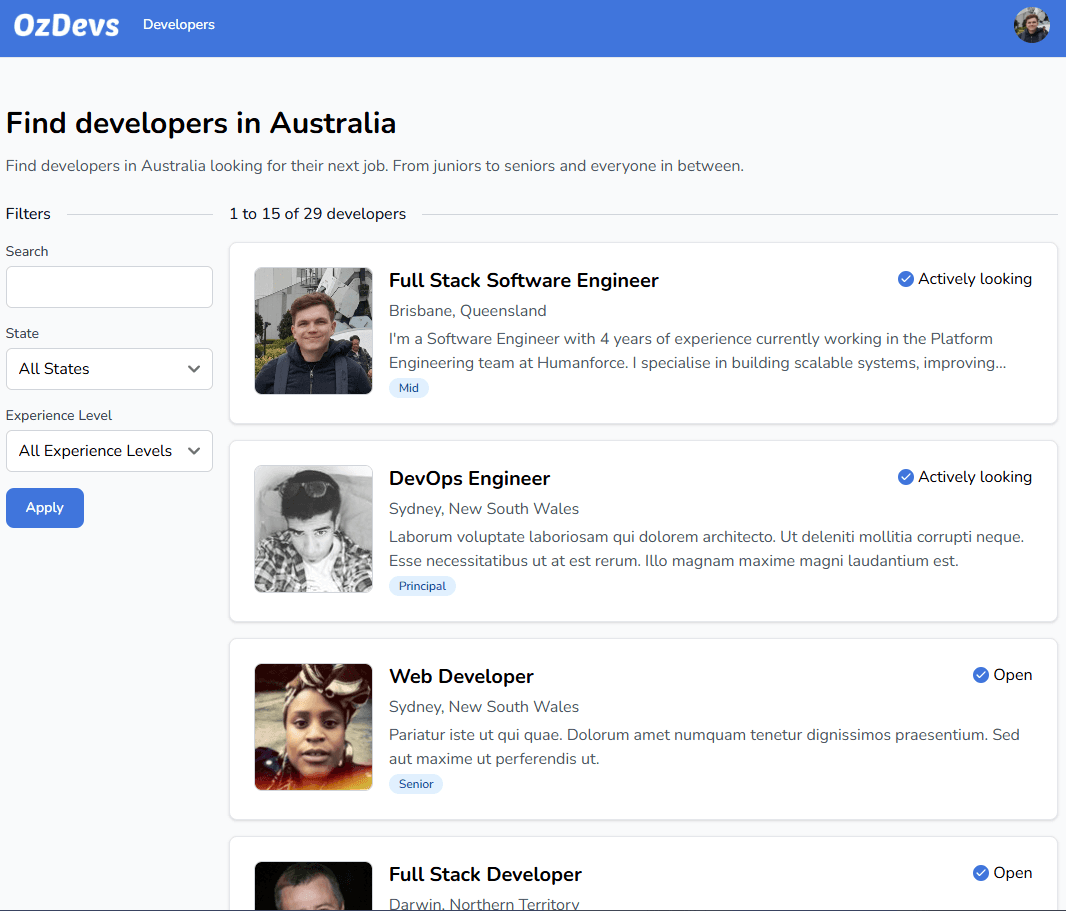Screen dimensions: 1066x911
Task: Open the Full Stack Software Engineer profile title
Action: pyautogui.click(x=524, y=280)
